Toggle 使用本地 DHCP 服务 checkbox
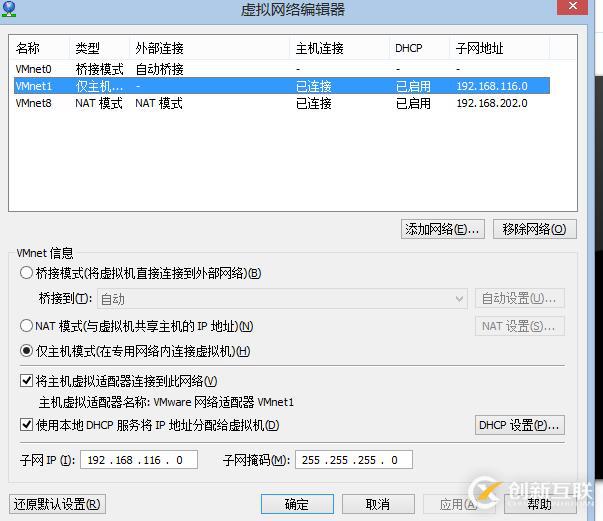Image resolution: width=603 pixels, height=521 pixels. [26, 425]
